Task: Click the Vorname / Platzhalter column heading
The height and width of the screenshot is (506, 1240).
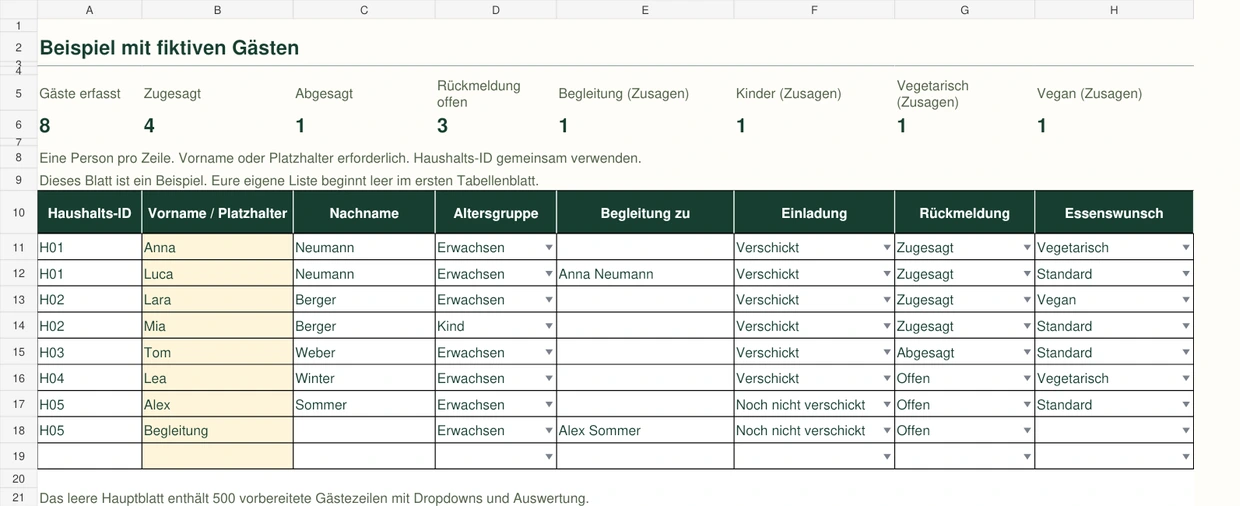Action: pyautogui.click(x=217, y=213)
